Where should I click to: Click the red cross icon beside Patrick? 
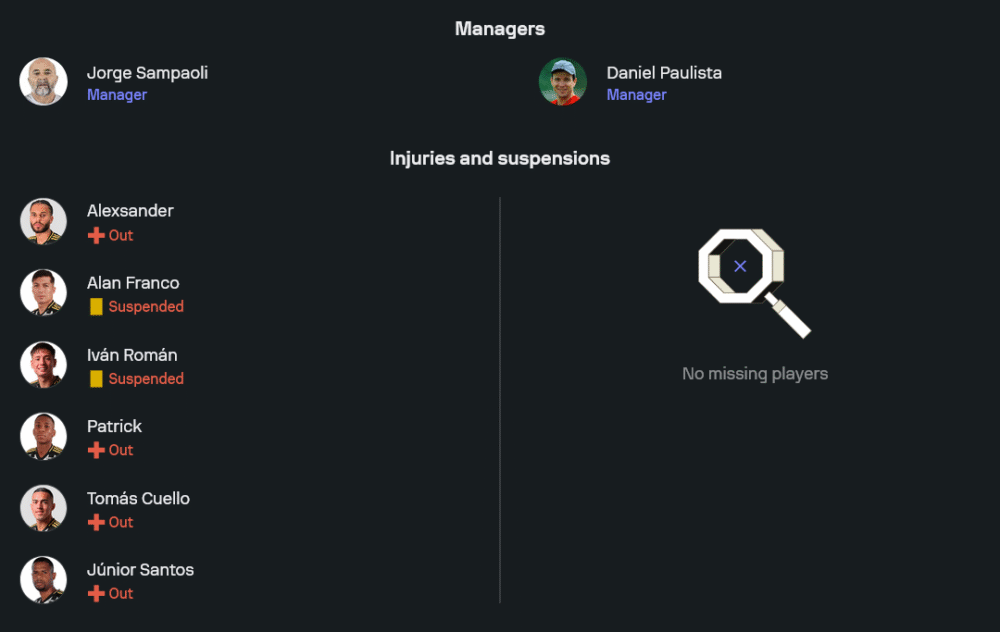[96, 450]
